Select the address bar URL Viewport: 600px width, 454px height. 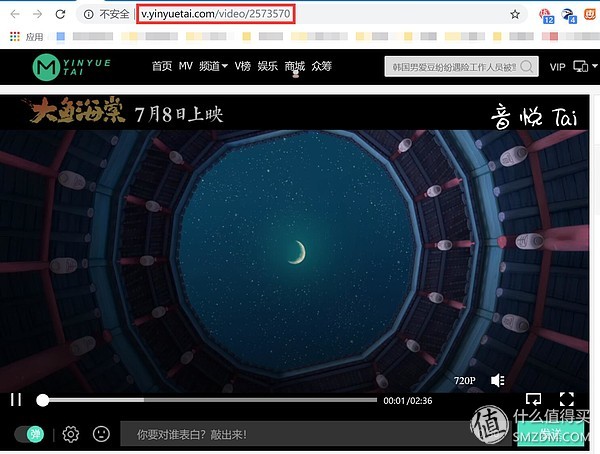tap(216, 14)
